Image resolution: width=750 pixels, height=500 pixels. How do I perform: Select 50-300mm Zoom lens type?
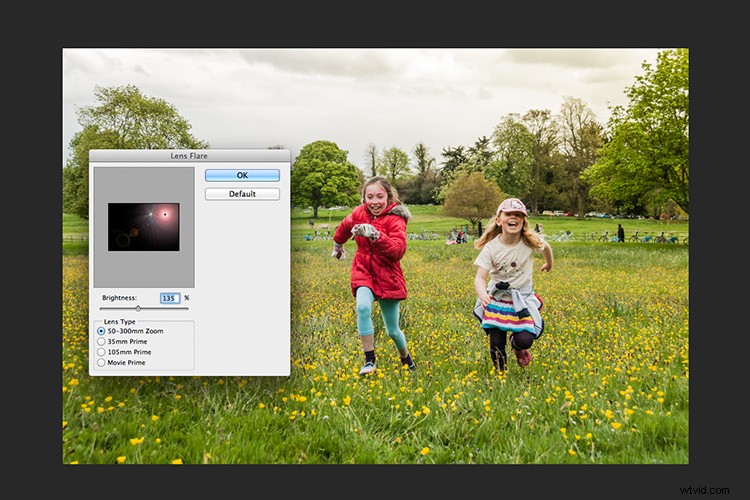click(101, 331)
